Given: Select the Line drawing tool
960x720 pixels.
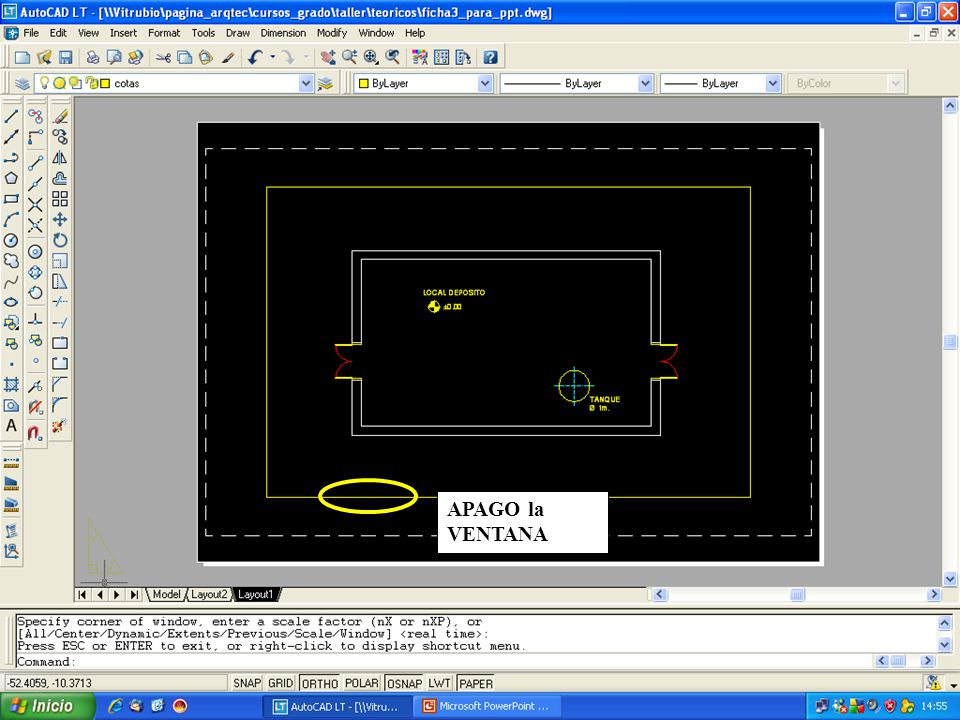Looking at the screenshot, I should pyautogui.click(x=11, y=116).
